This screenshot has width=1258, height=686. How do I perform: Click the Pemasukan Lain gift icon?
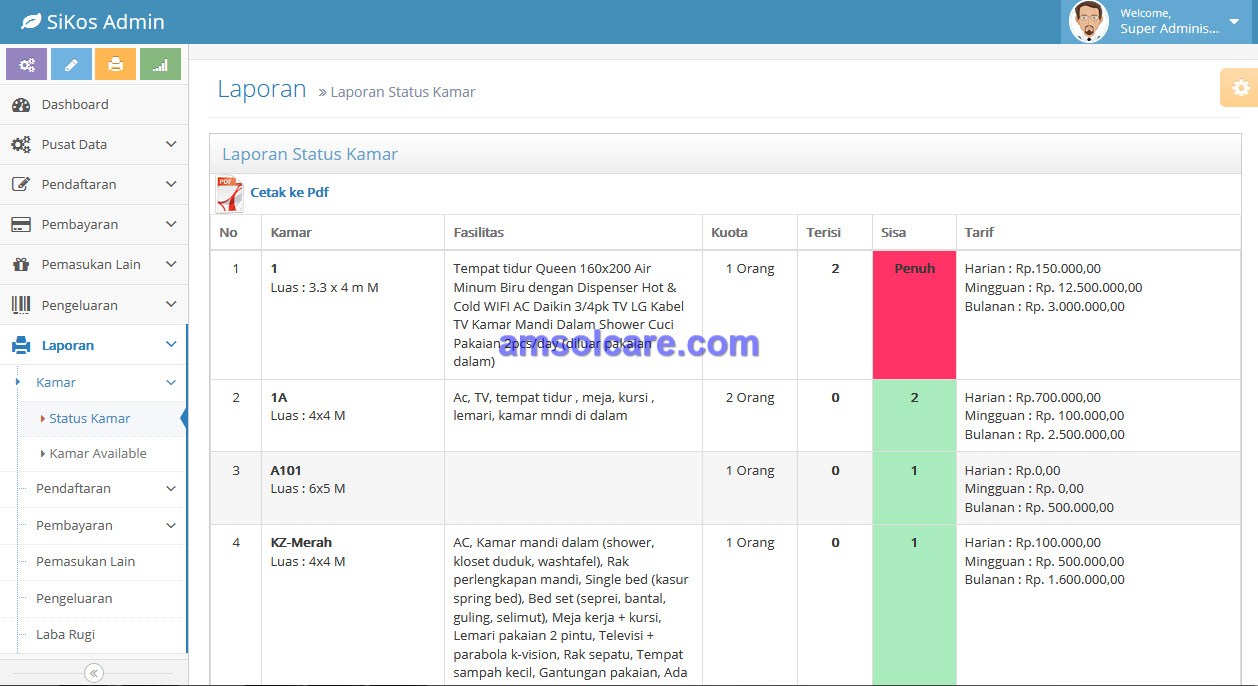click(21, 265)
